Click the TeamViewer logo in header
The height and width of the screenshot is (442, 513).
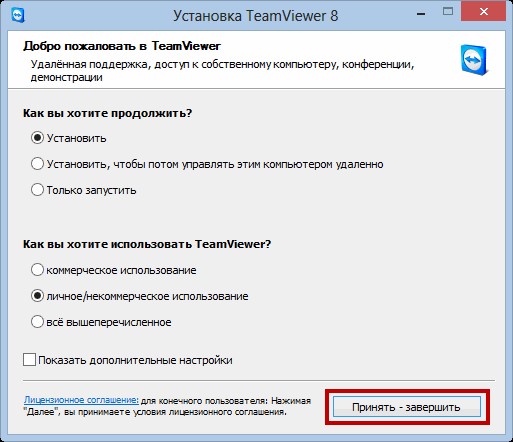(x=474, y=60)
